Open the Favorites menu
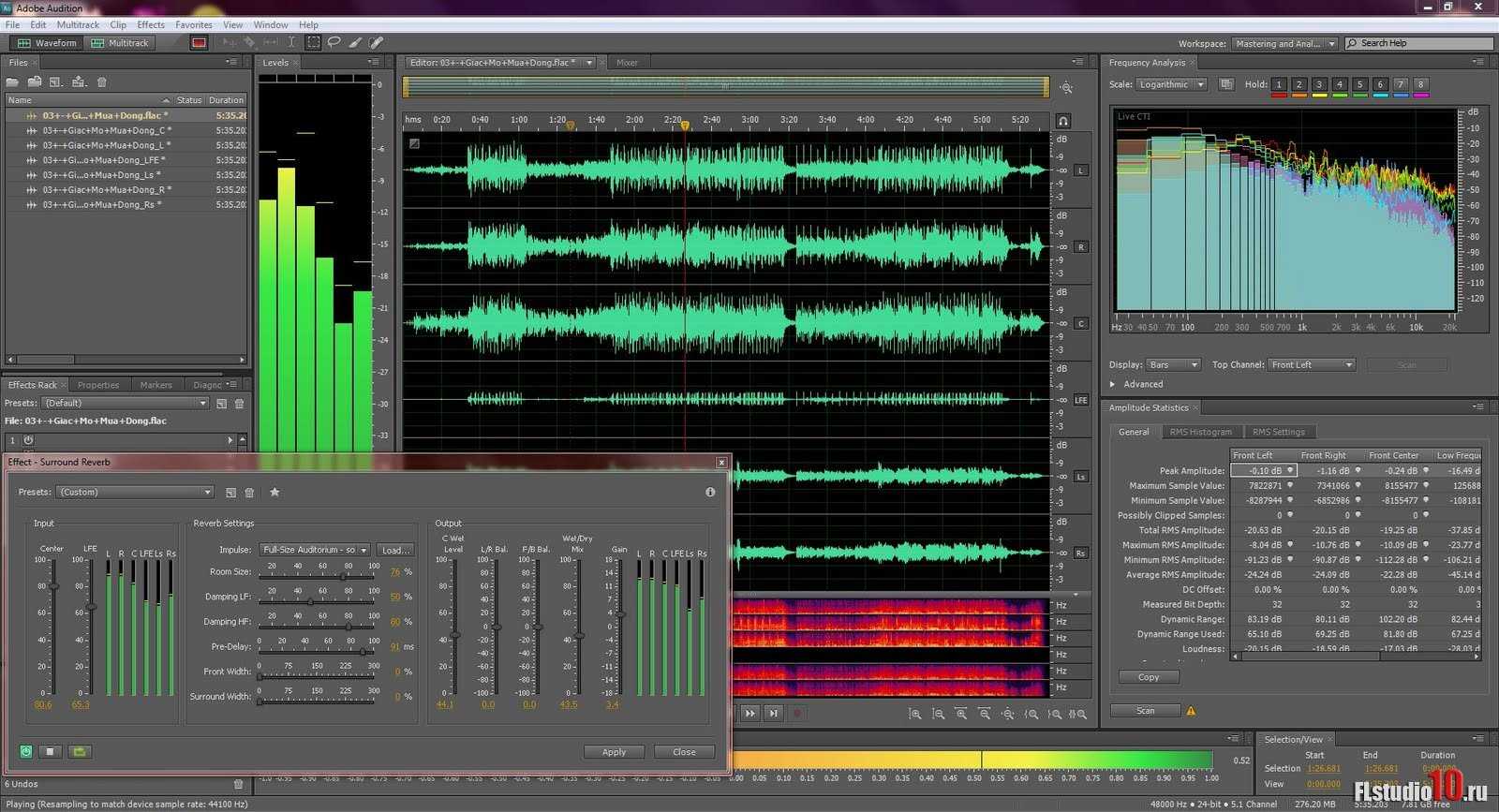The image size is (1499, 812). [193, 25]
